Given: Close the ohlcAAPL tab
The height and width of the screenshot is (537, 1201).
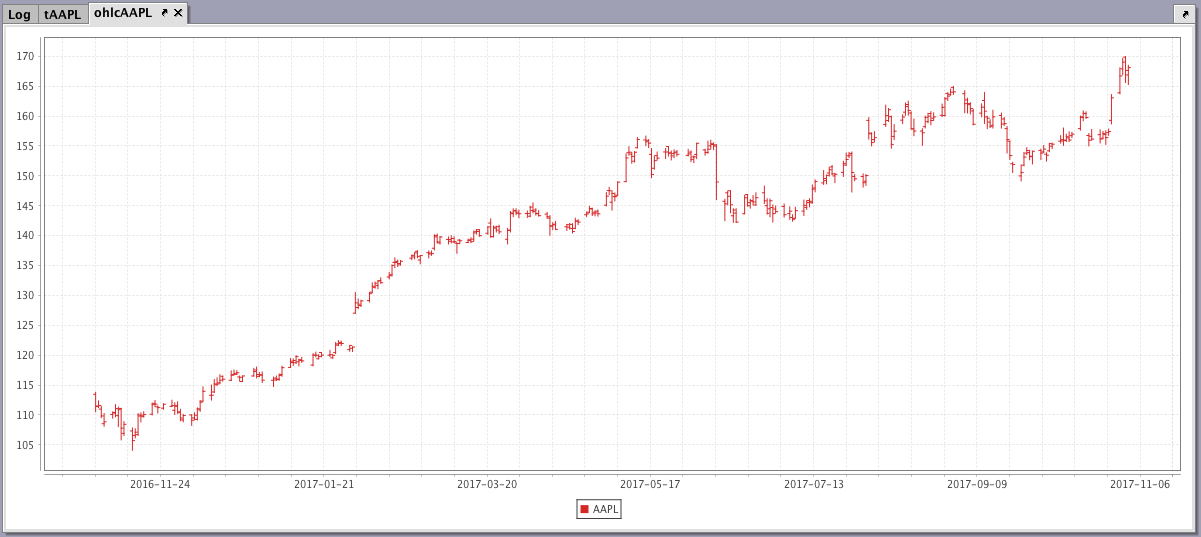Looking at the screenshot, I should tap(178, 13).
